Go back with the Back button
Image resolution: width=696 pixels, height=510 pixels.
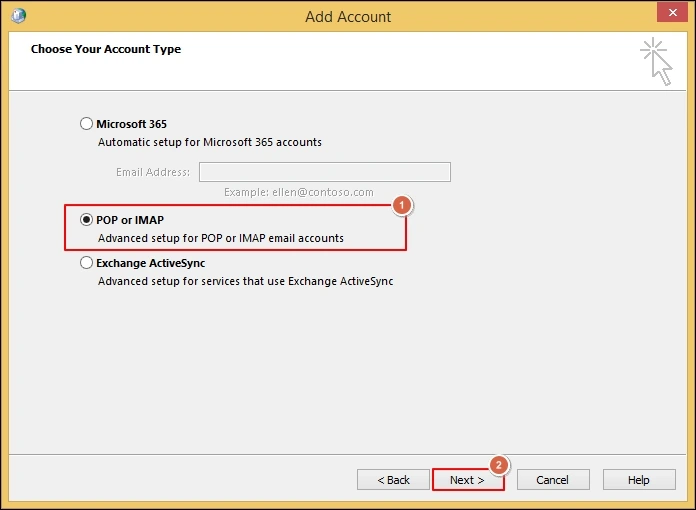click(x=393, y=480)
